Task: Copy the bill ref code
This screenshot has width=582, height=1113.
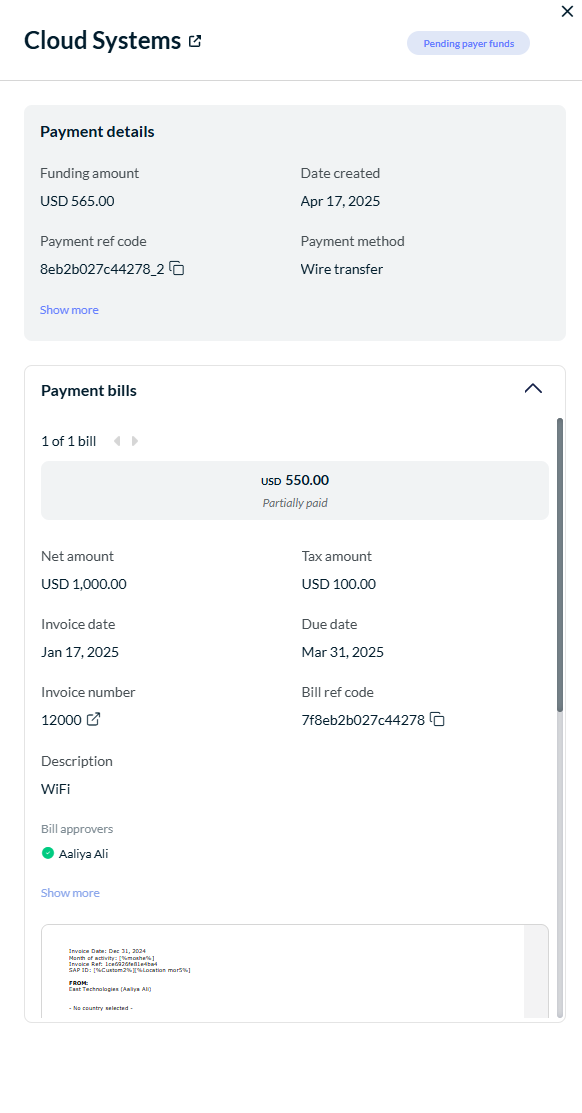Action: pos(438,720)
